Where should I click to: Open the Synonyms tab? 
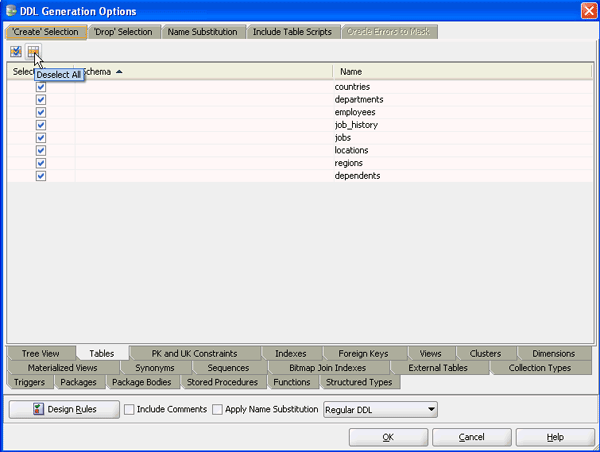[x=155, y=368]
